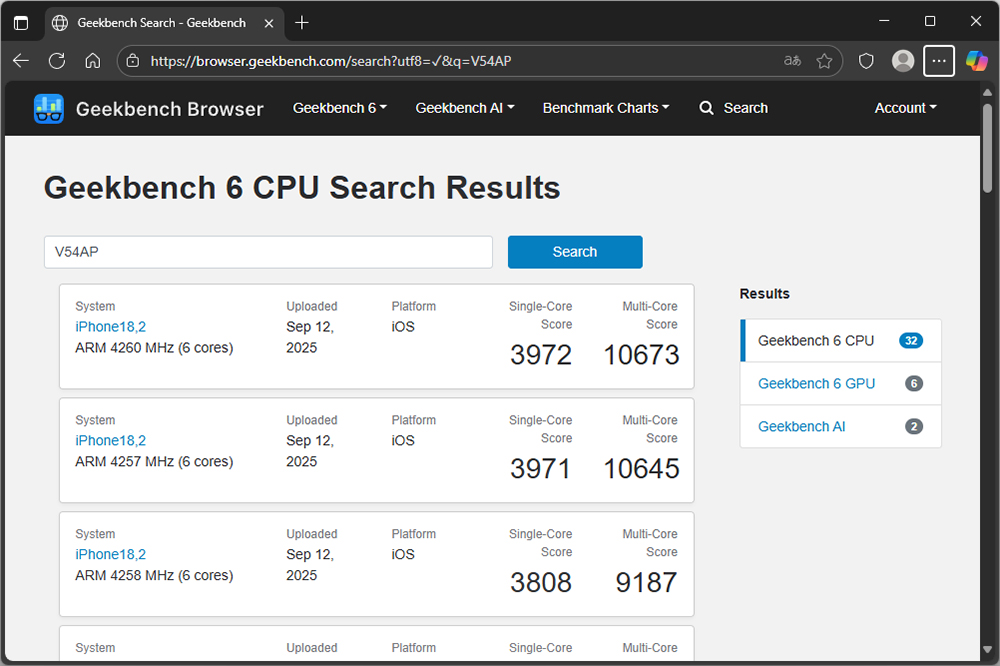Select the multi-core score 10673

coord(641,355)
